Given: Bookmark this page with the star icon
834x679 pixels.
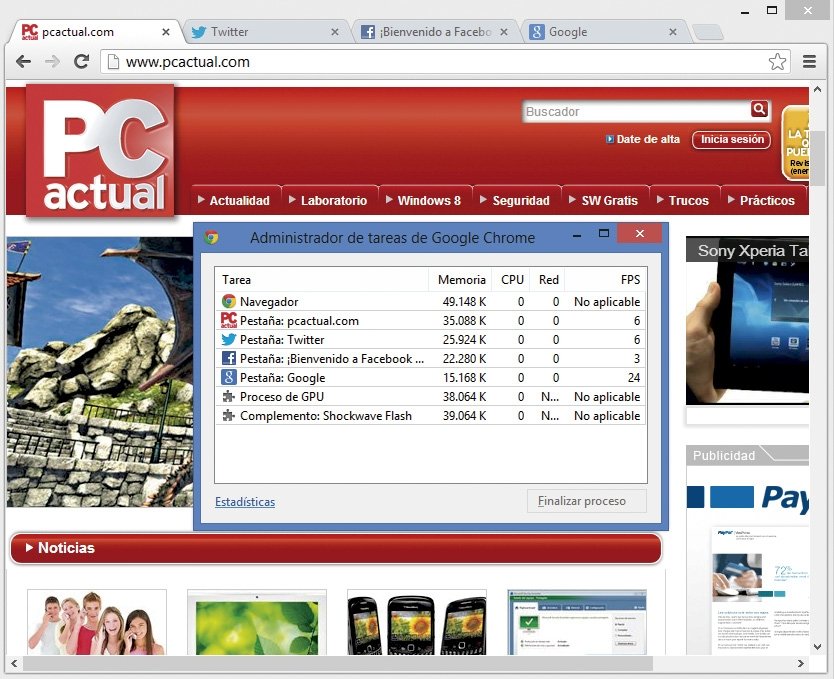Looking at the screenshot, I should tap(777, 62).
